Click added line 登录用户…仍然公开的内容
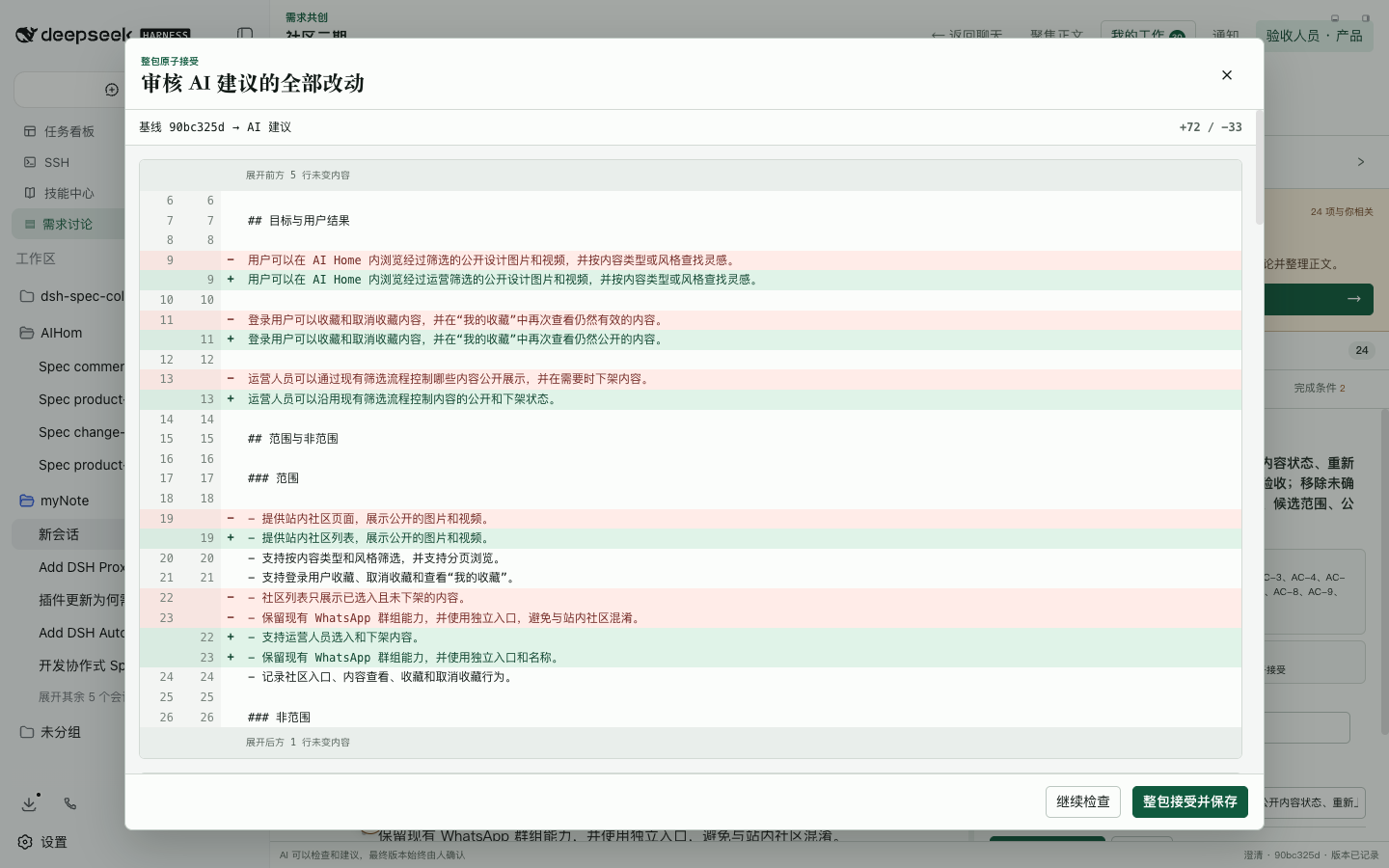The height and width of the screenshot is (868, 1389). pos(691,339)
